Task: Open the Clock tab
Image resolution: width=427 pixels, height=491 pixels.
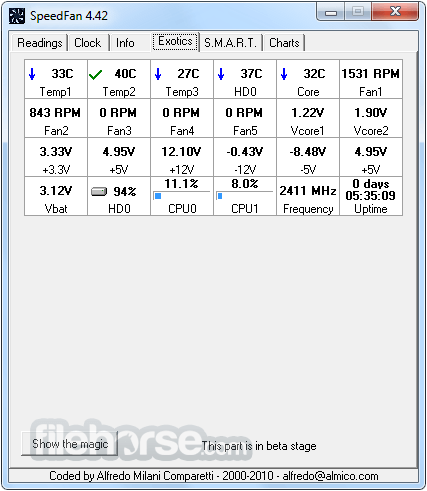Action: 88,43
